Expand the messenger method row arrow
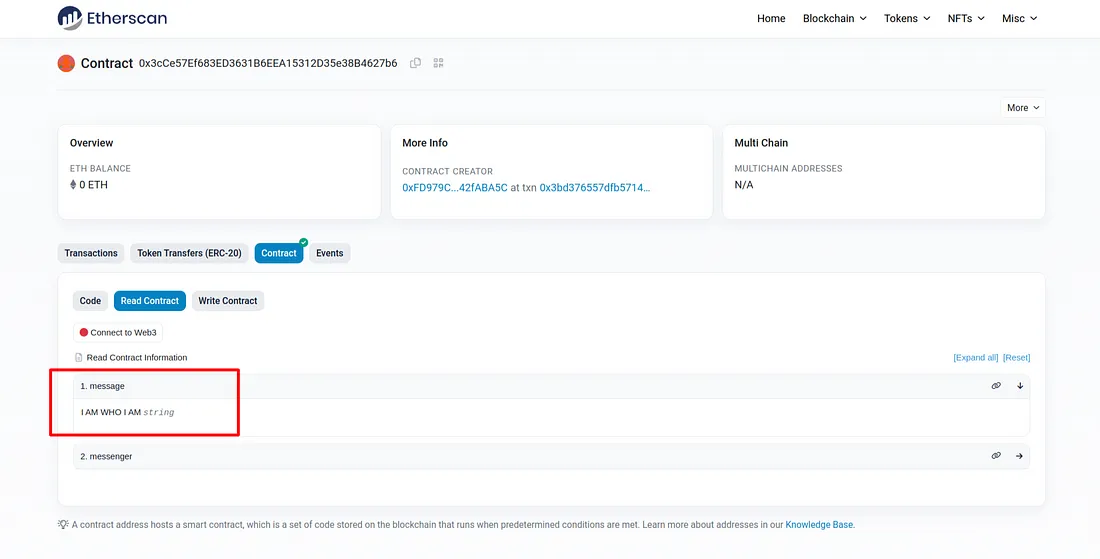 (x=1019, y=456)
